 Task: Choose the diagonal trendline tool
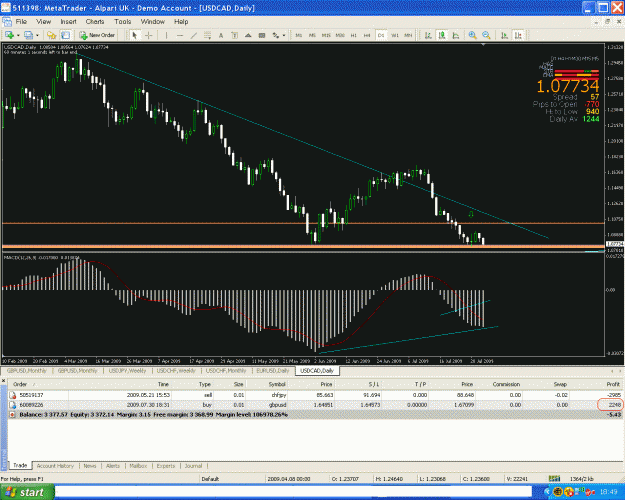coord(193,35)
